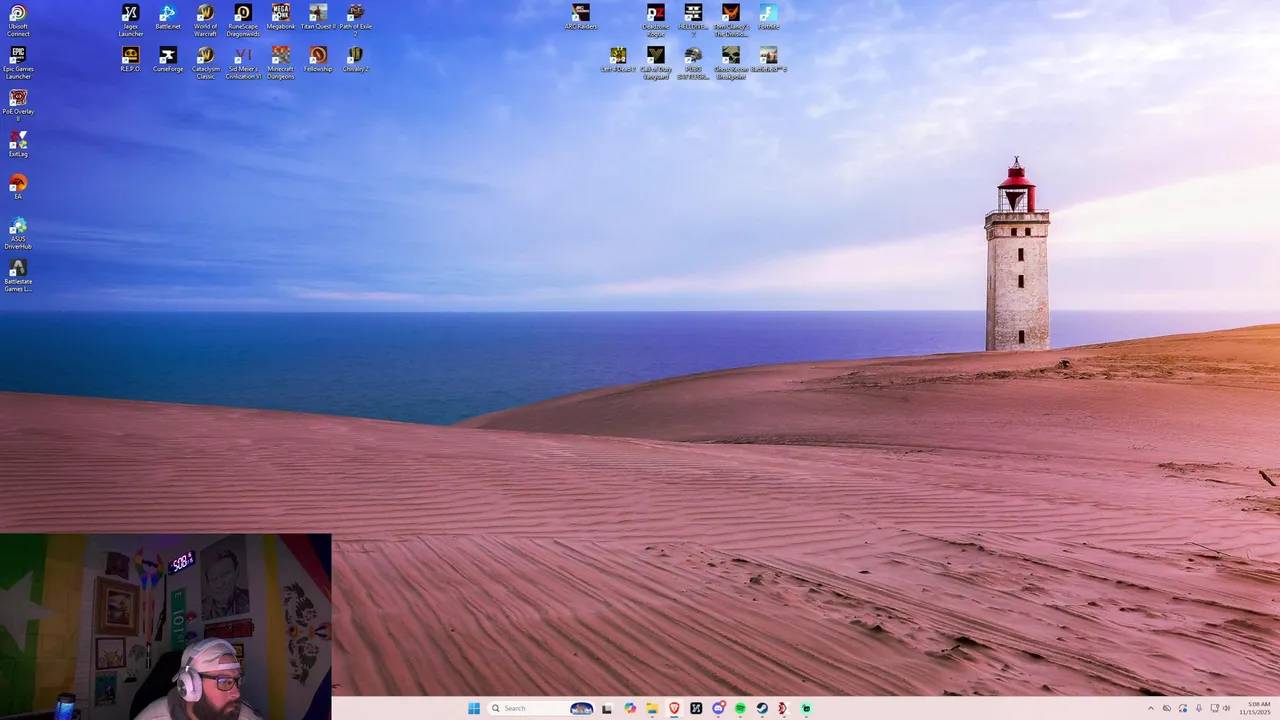
Task: Open Spotify from the taskbar
Action: (x=740, y=708)
